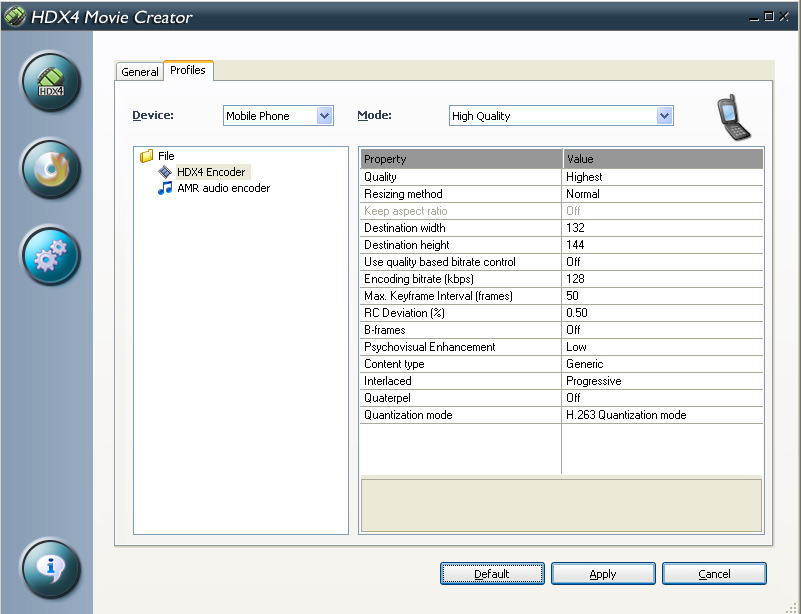The height and width of the screenshot is (614, 801).
Task: Select the Content type property label
Action: click(394, 364)
